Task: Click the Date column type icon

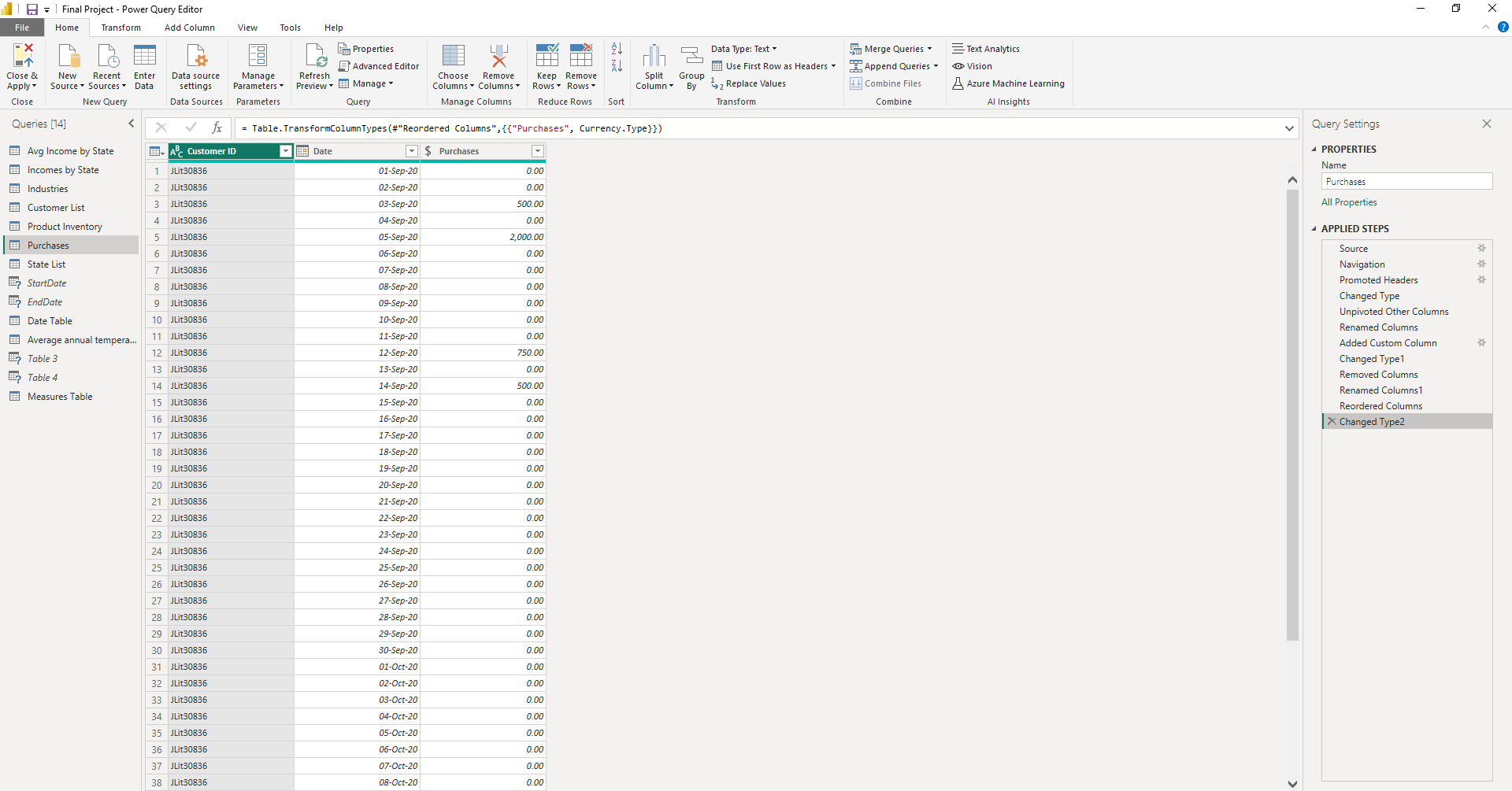Action: click(303, 151)
